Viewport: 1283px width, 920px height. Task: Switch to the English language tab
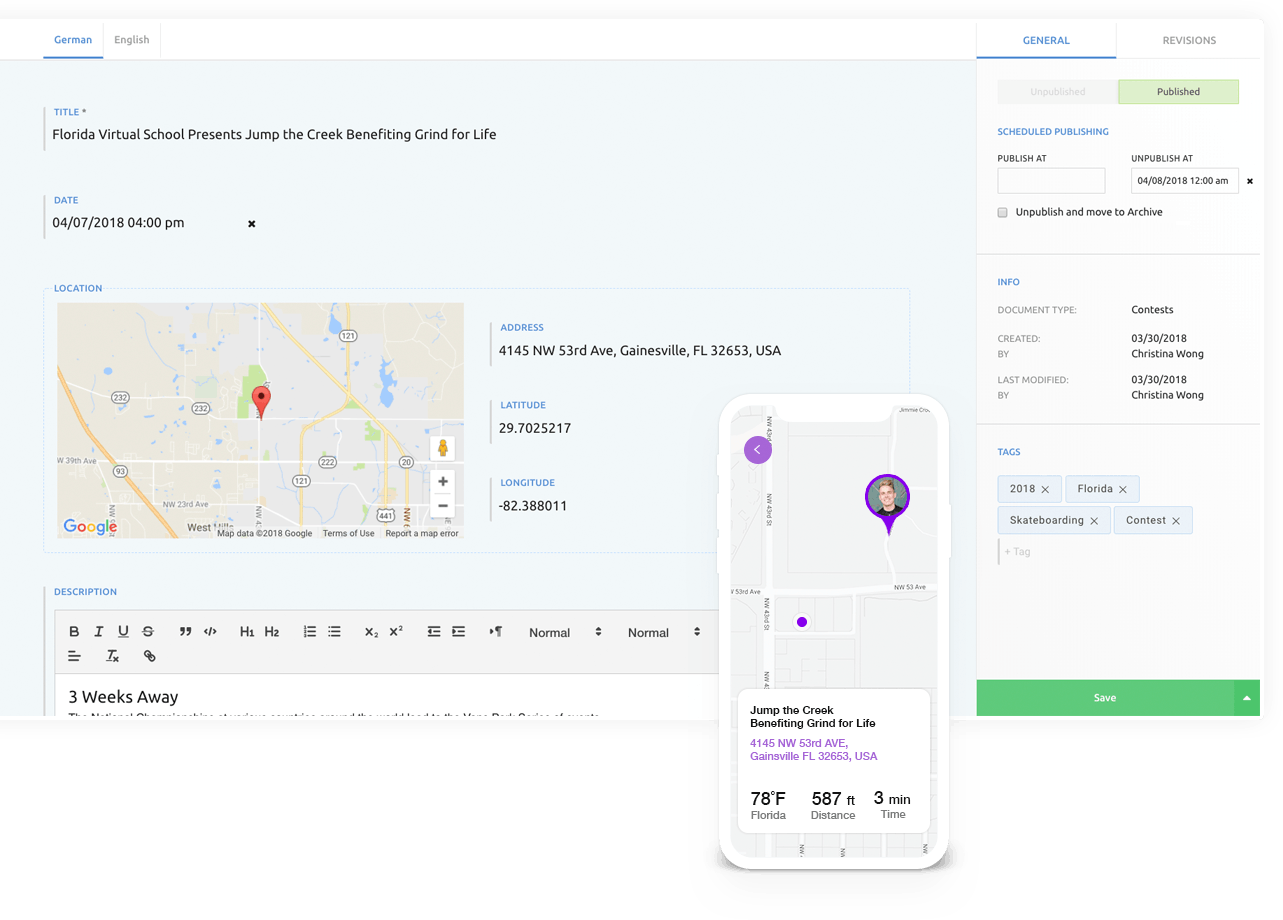pos(131,40)
